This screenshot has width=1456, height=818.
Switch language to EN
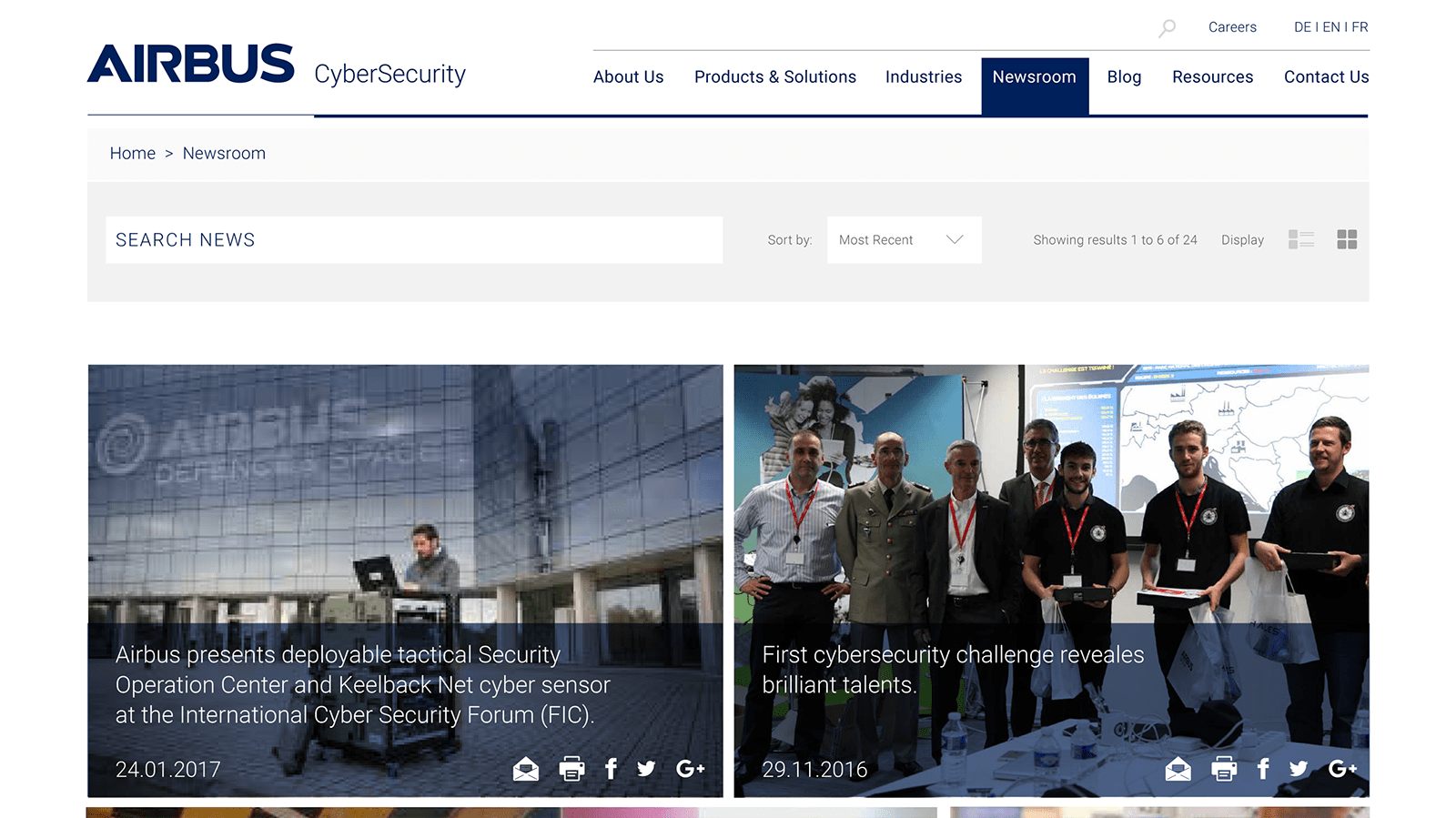coord(1331,27)
